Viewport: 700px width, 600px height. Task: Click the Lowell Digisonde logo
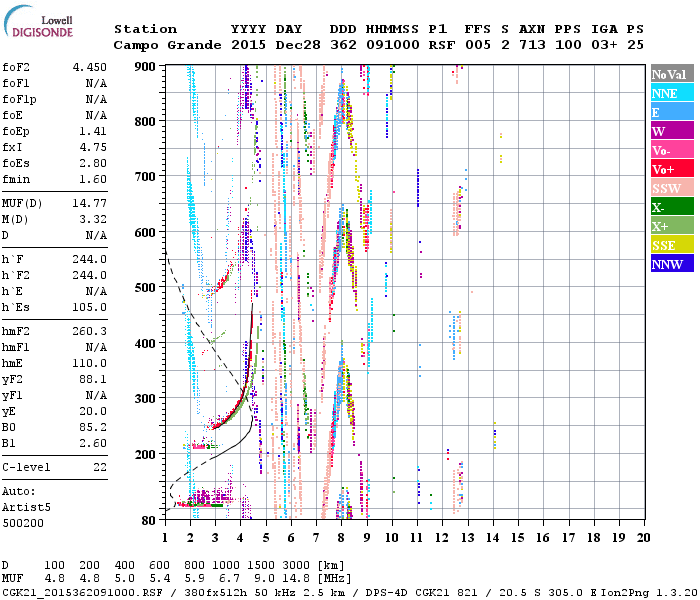pyautogui.click(x=38, y=22)
